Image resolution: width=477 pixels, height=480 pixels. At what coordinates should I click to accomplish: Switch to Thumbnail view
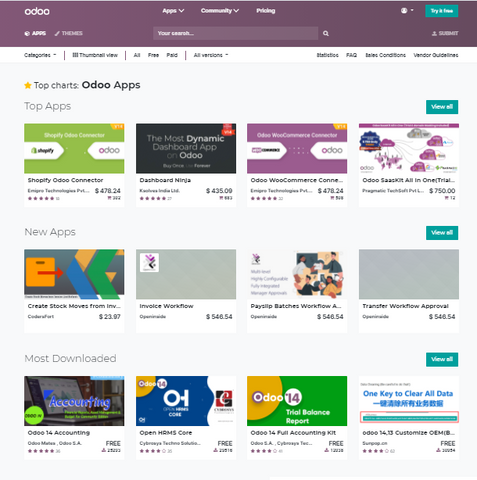(x=95, y=55)
